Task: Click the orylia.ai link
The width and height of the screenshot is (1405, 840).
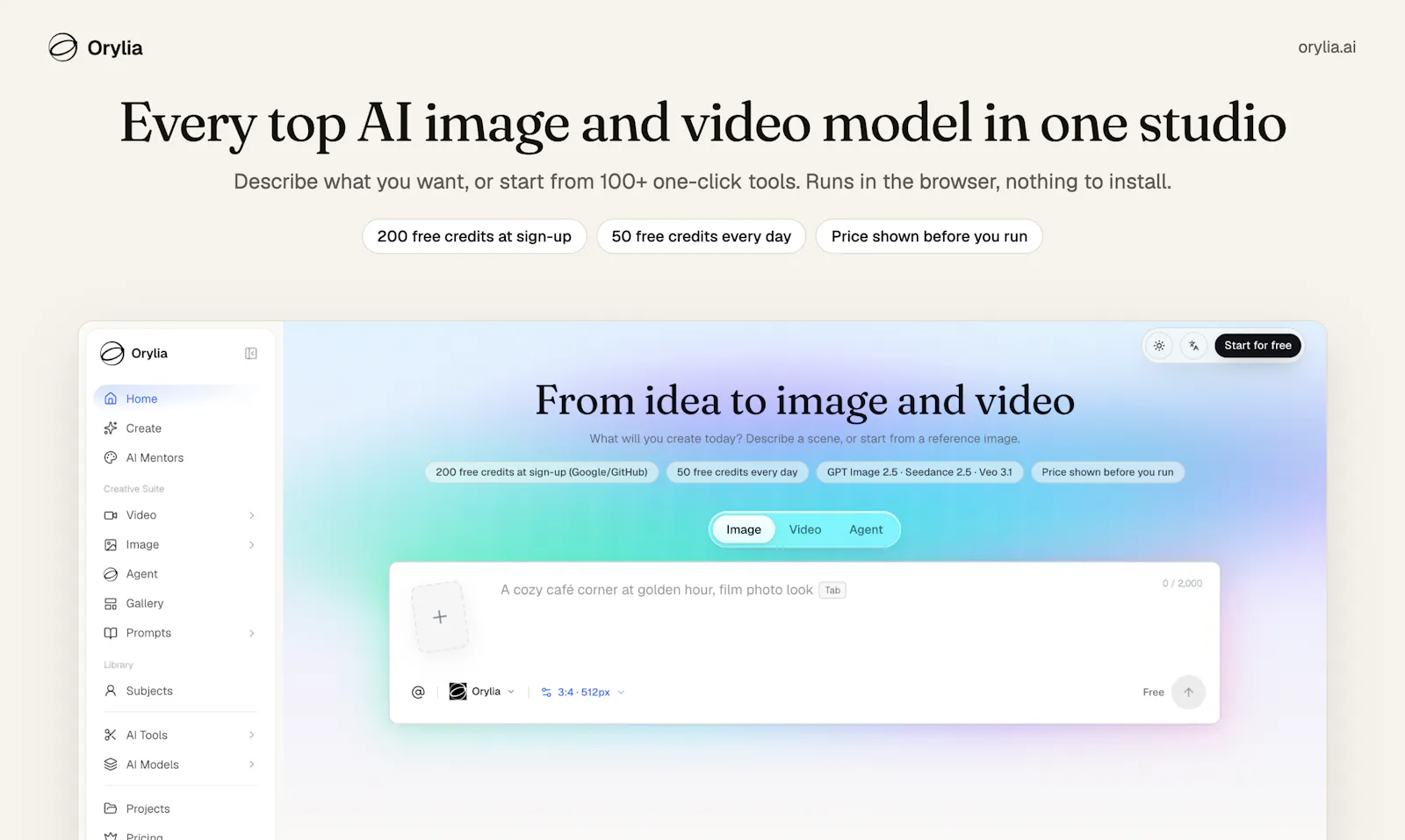Action: 1327,47
